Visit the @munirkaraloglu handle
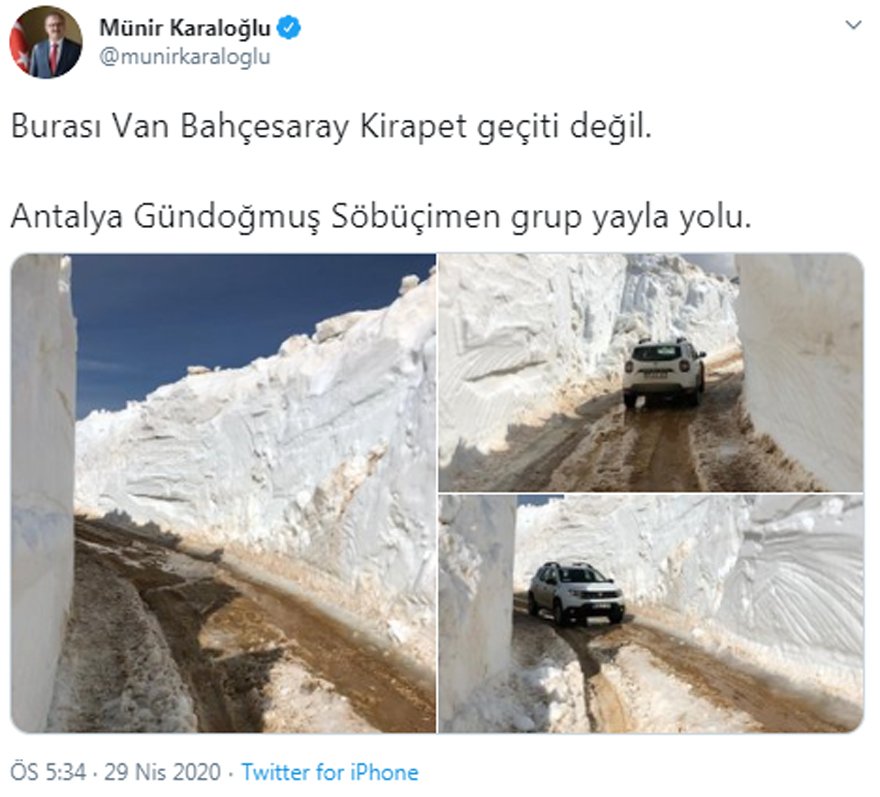 (185, 57)
